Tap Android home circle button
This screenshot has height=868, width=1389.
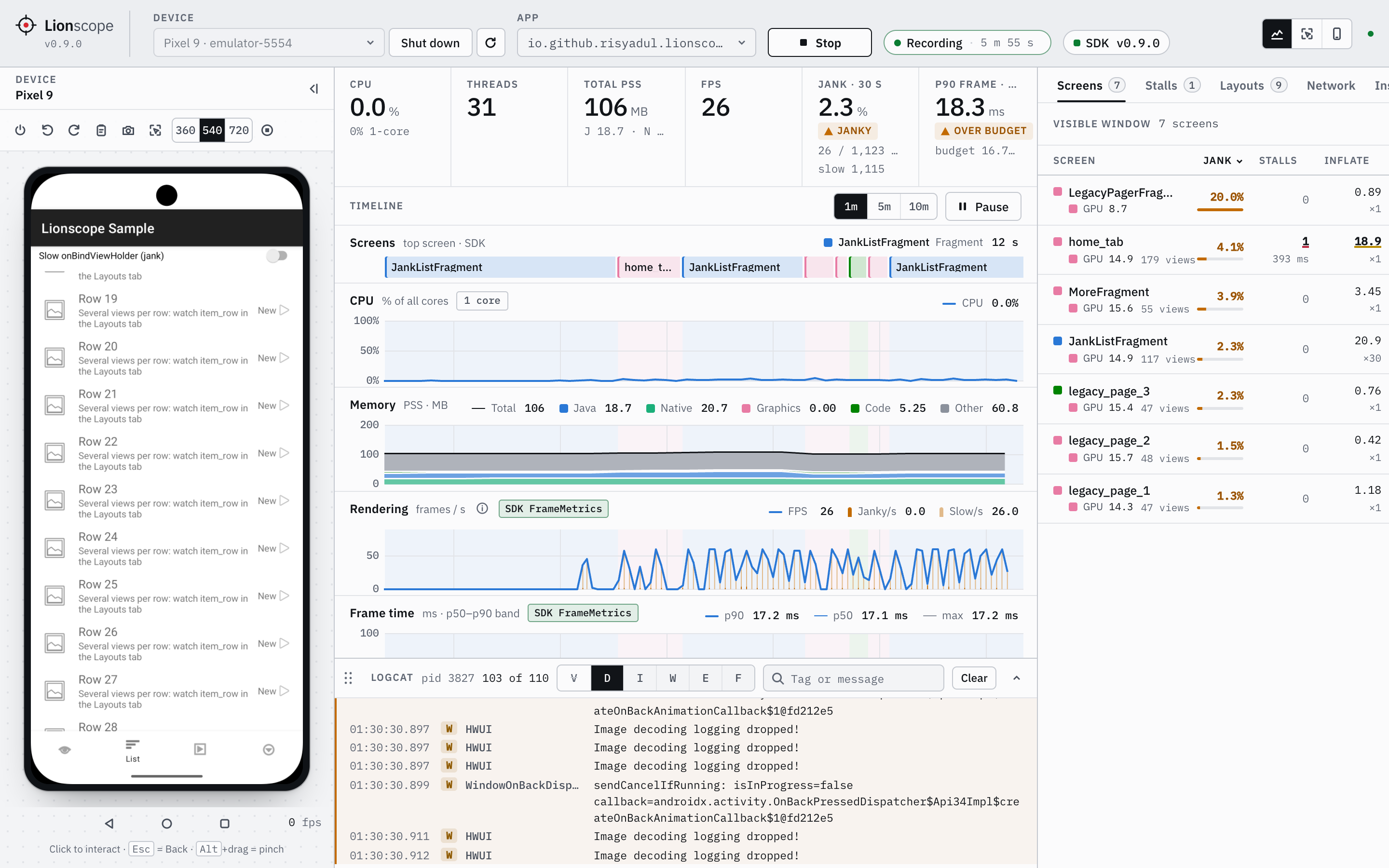167,823
